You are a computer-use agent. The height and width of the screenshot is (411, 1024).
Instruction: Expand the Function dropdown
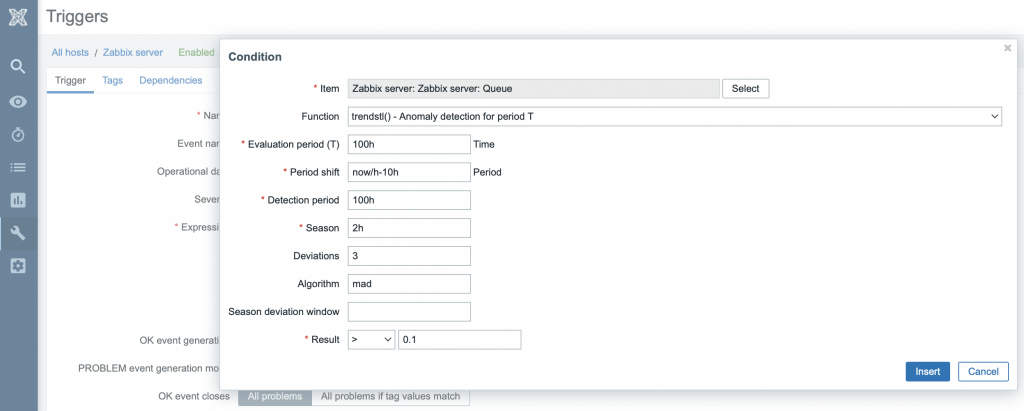[x=675, y=116]
